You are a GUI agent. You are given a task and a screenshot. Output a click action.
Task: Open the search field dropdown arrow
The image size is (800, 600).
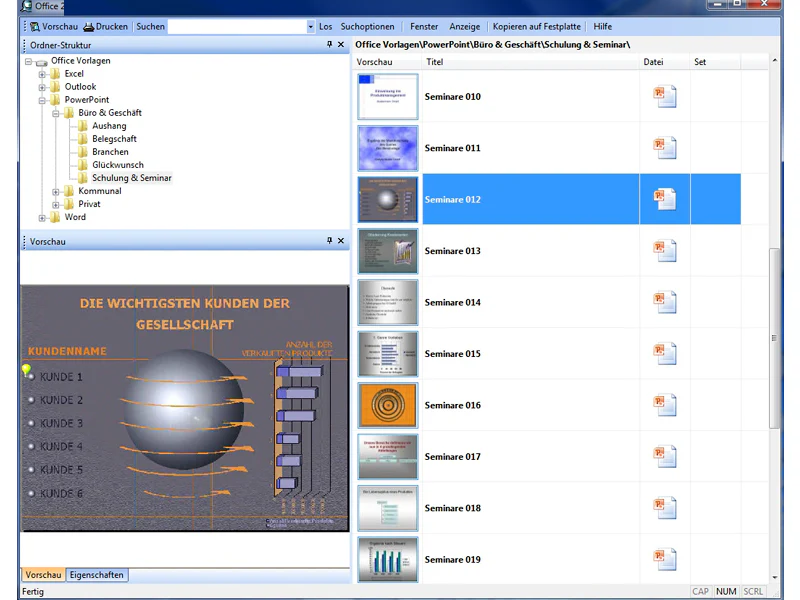pyautogui.click(x=310, y=27)
